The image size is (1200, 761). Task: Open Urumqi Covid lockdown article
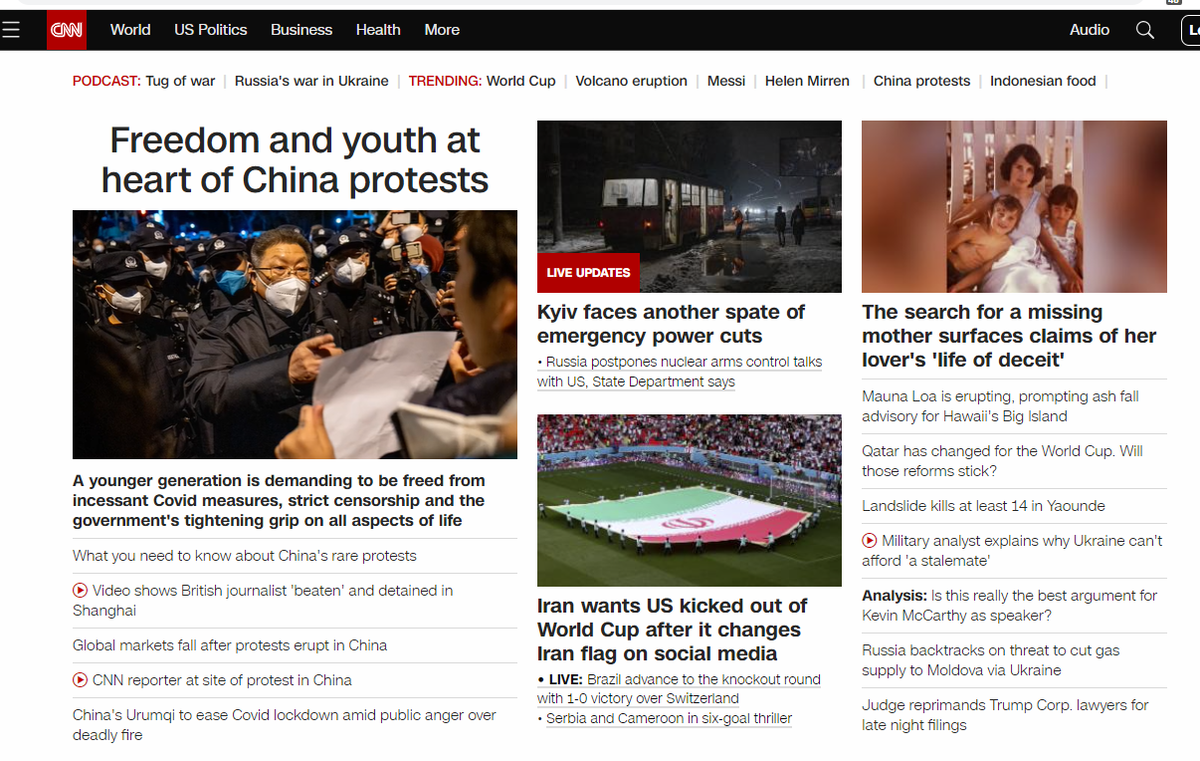click(284, 725)
